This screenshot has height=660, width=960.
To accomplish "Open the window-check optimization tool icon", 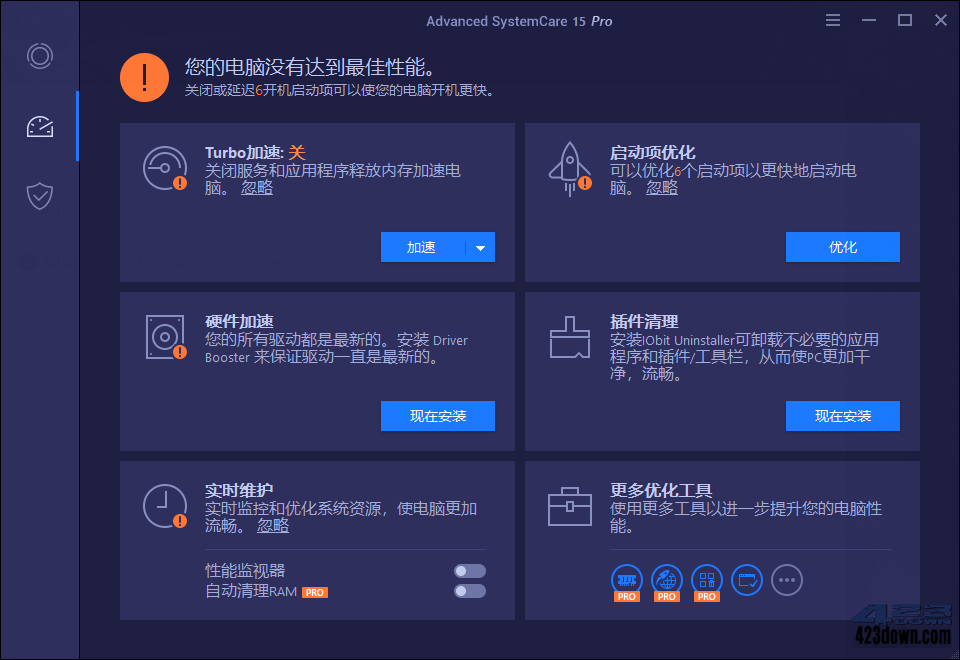I will [x=747, y=580].
